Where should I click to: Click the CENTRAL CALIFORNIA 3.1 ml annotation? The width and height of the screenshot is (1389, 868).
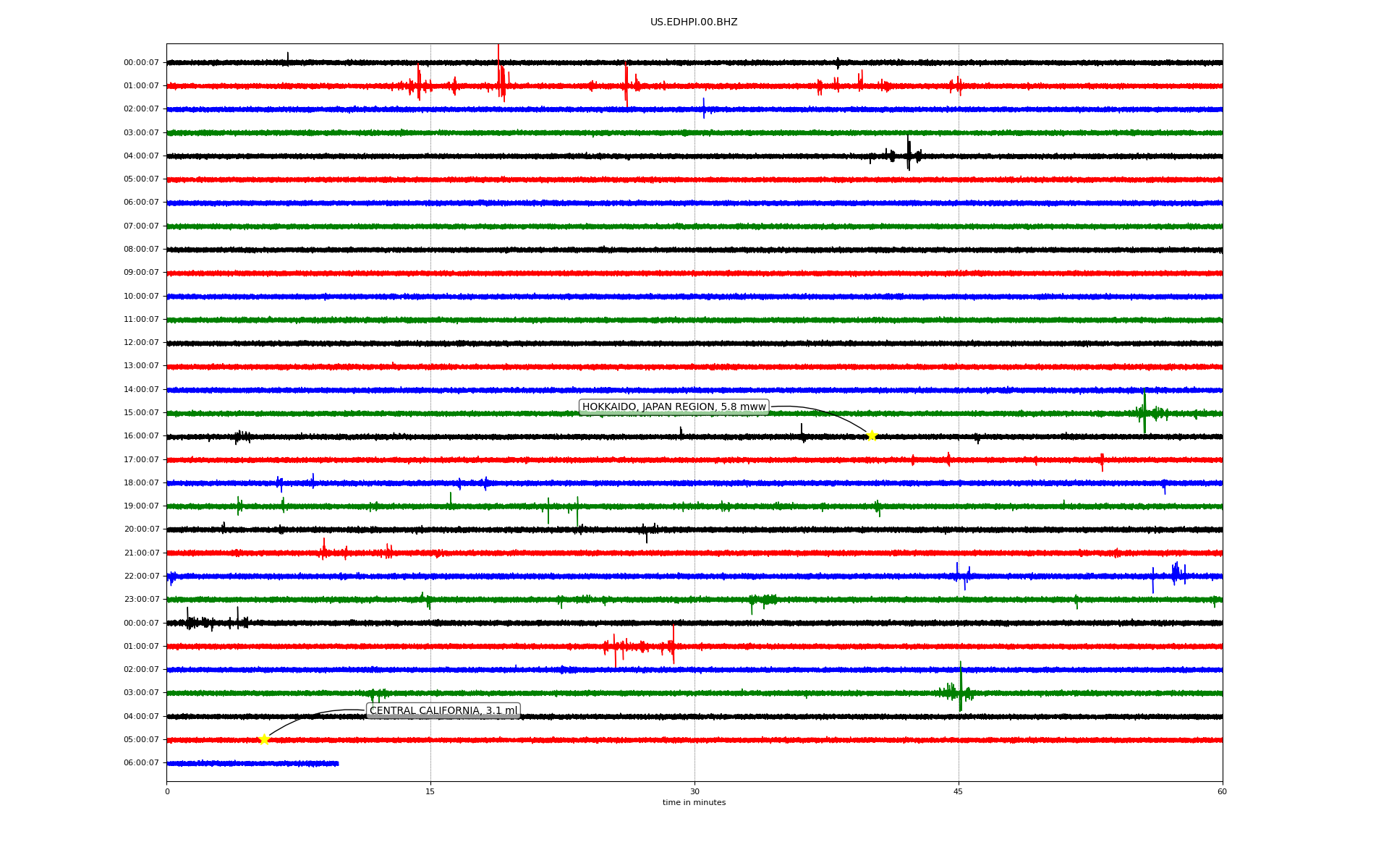[443, 710]
